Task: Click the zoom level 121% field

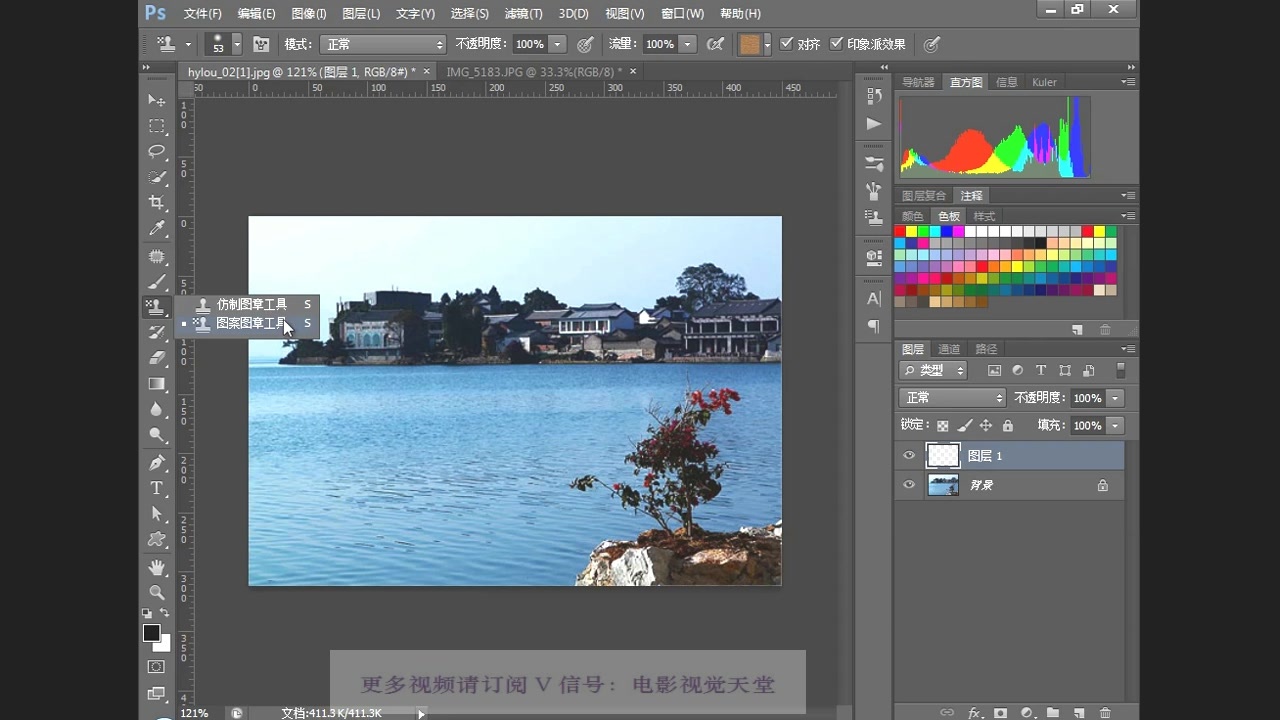Action: pos(197,713)
